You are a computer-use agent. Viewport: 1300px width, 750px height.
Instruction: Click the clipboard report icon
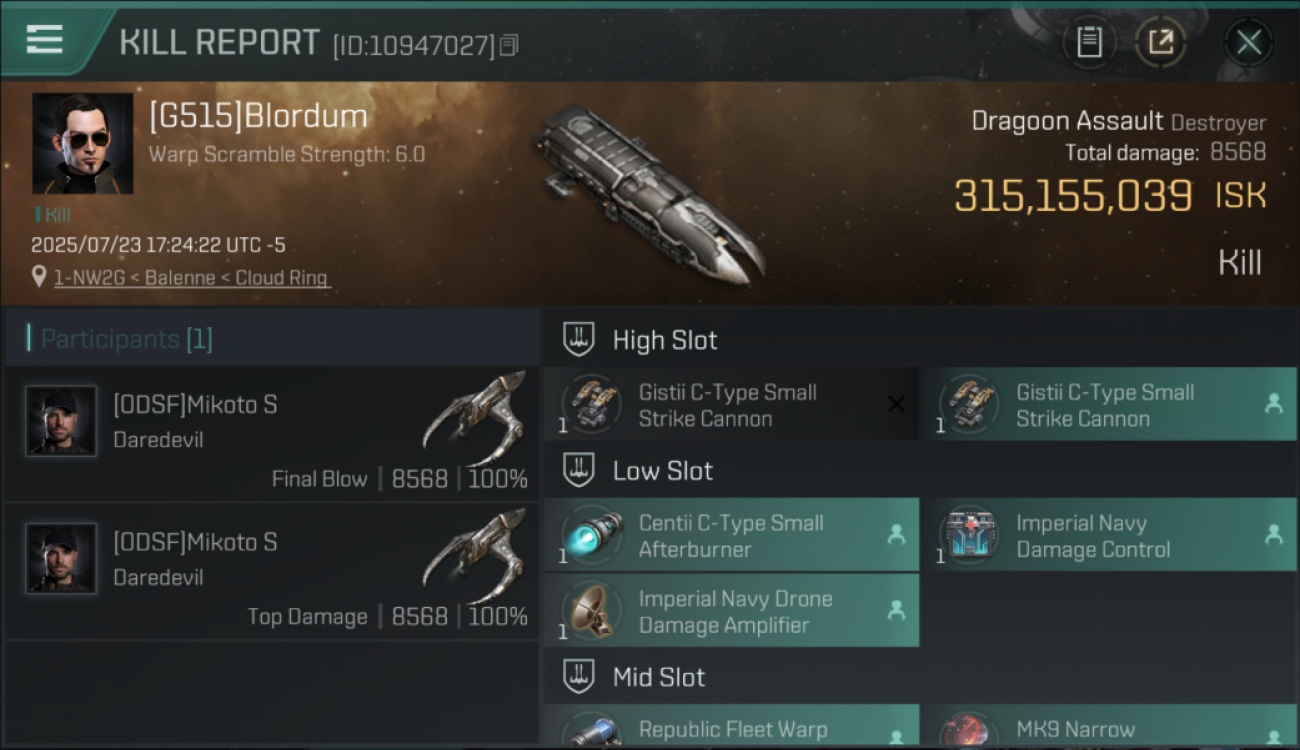click(x=1089, y=42)
